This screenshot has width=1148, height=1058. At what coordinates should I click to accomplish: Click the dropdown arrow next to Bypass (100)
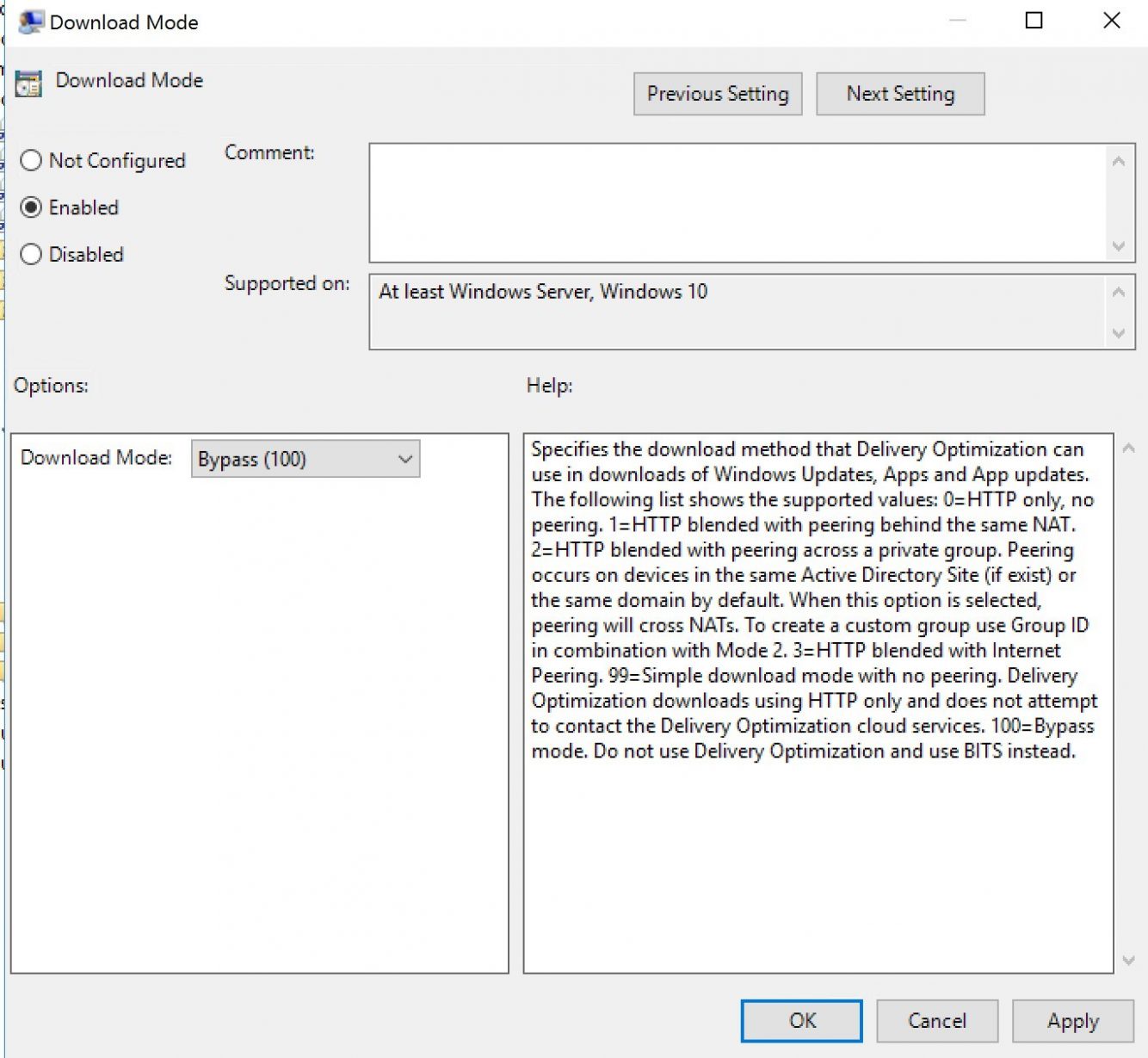click(x=404, y=459)
